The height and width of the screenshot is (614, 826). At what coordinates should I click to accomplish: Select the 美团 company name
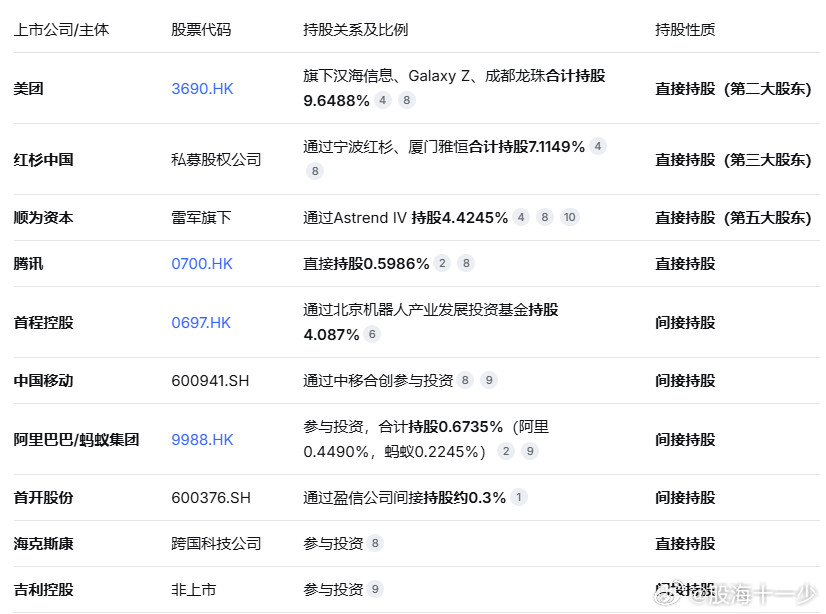click(x=27, y=88)
